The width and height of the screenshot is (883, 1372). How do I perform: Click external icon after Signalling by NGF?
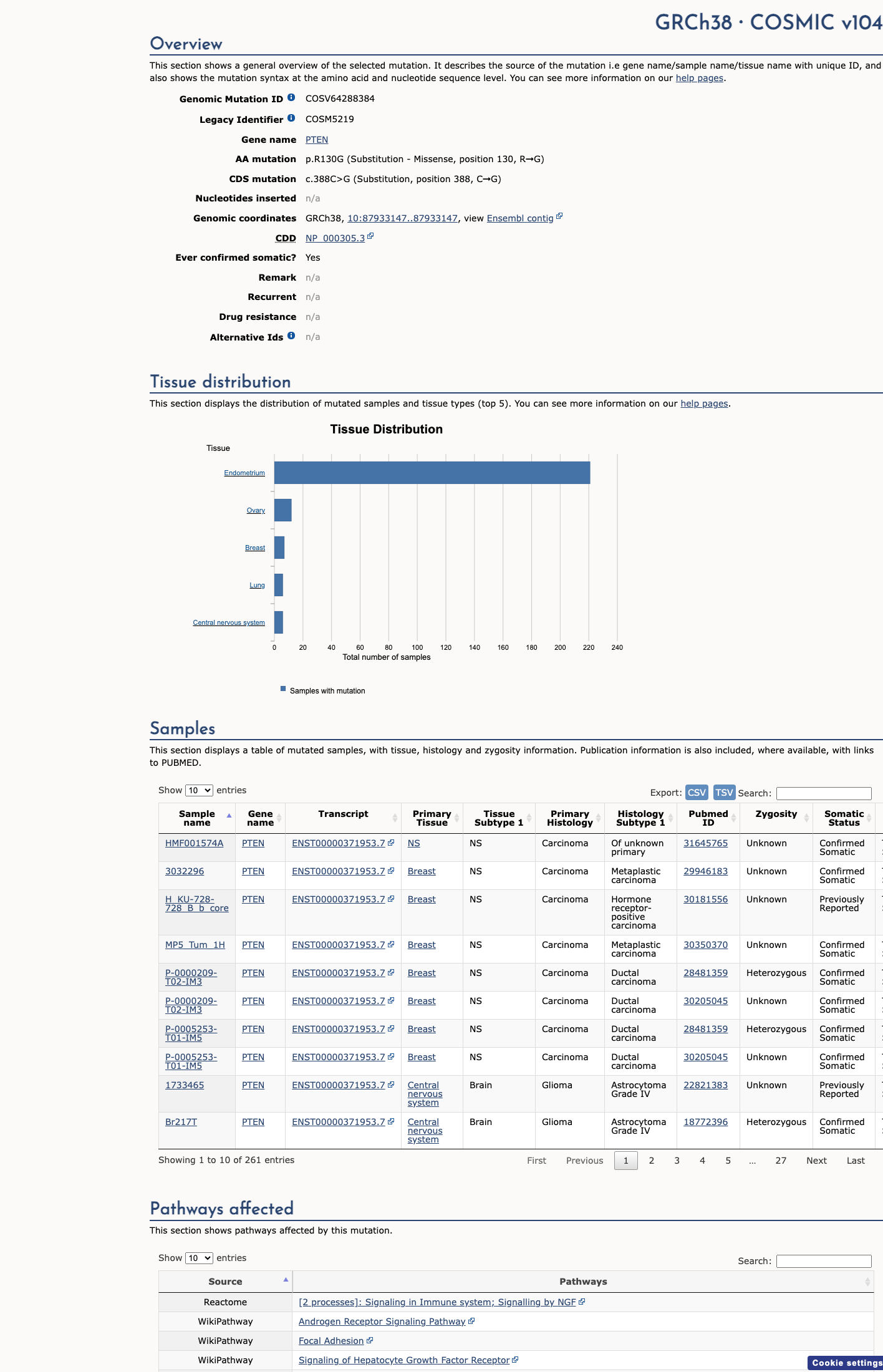pyautogui.click(x=582, y=1302)
